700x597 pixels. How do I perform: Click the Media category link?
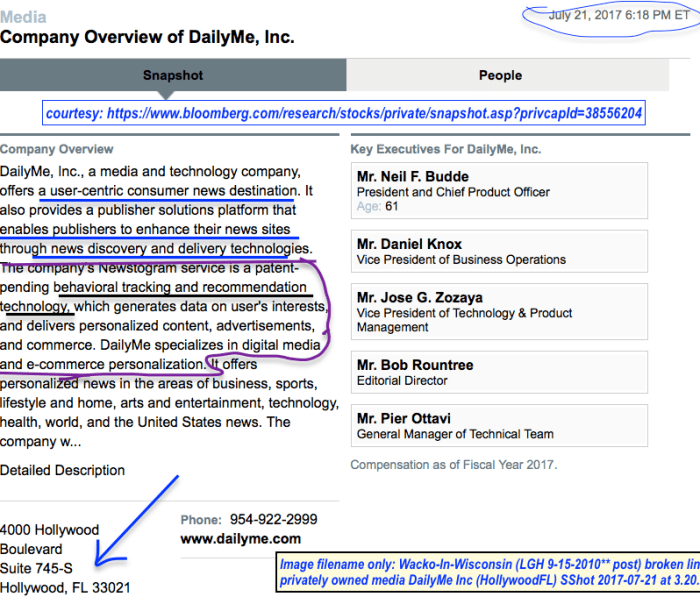pos(23,17)
